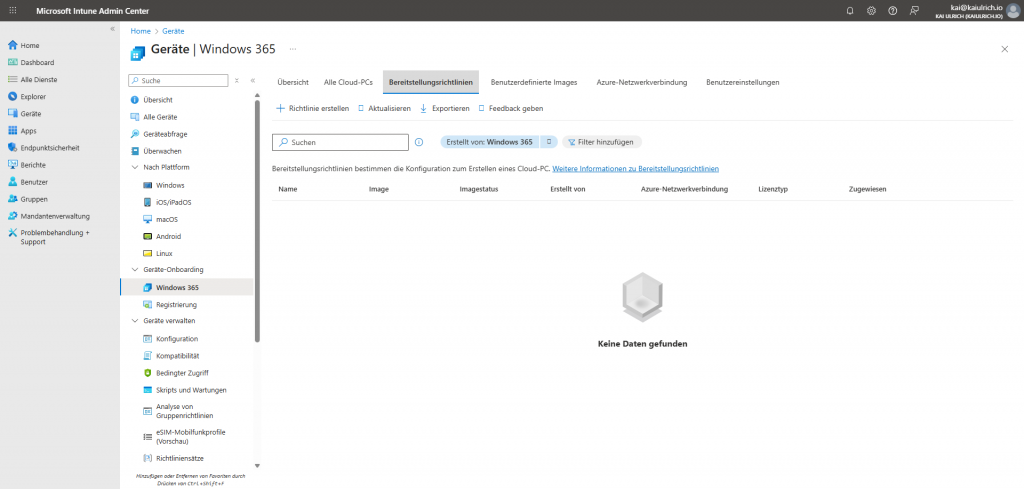Screen dimensions: 1024x489
Task: Click Filter hinzufügen button
Action: pyautogui.click(x=602, y=142)
